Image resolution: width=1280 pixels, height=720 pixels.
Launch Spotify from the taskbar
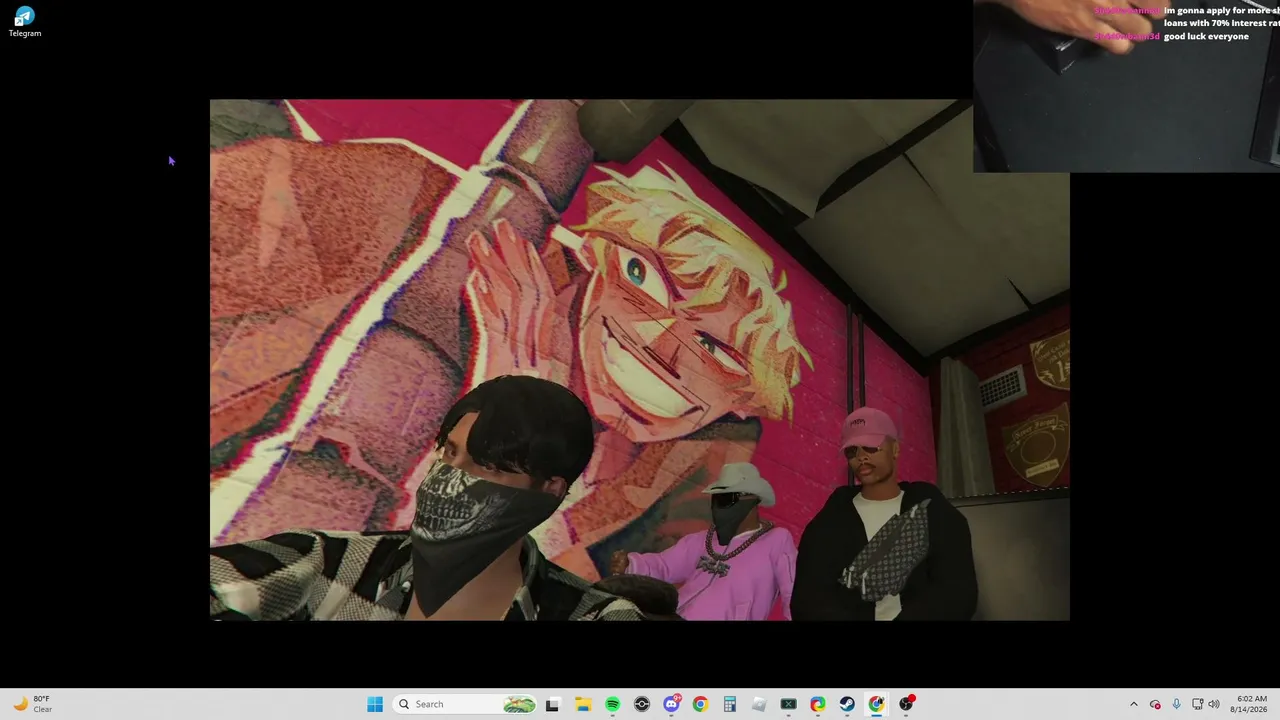click(x=612, y=704)
